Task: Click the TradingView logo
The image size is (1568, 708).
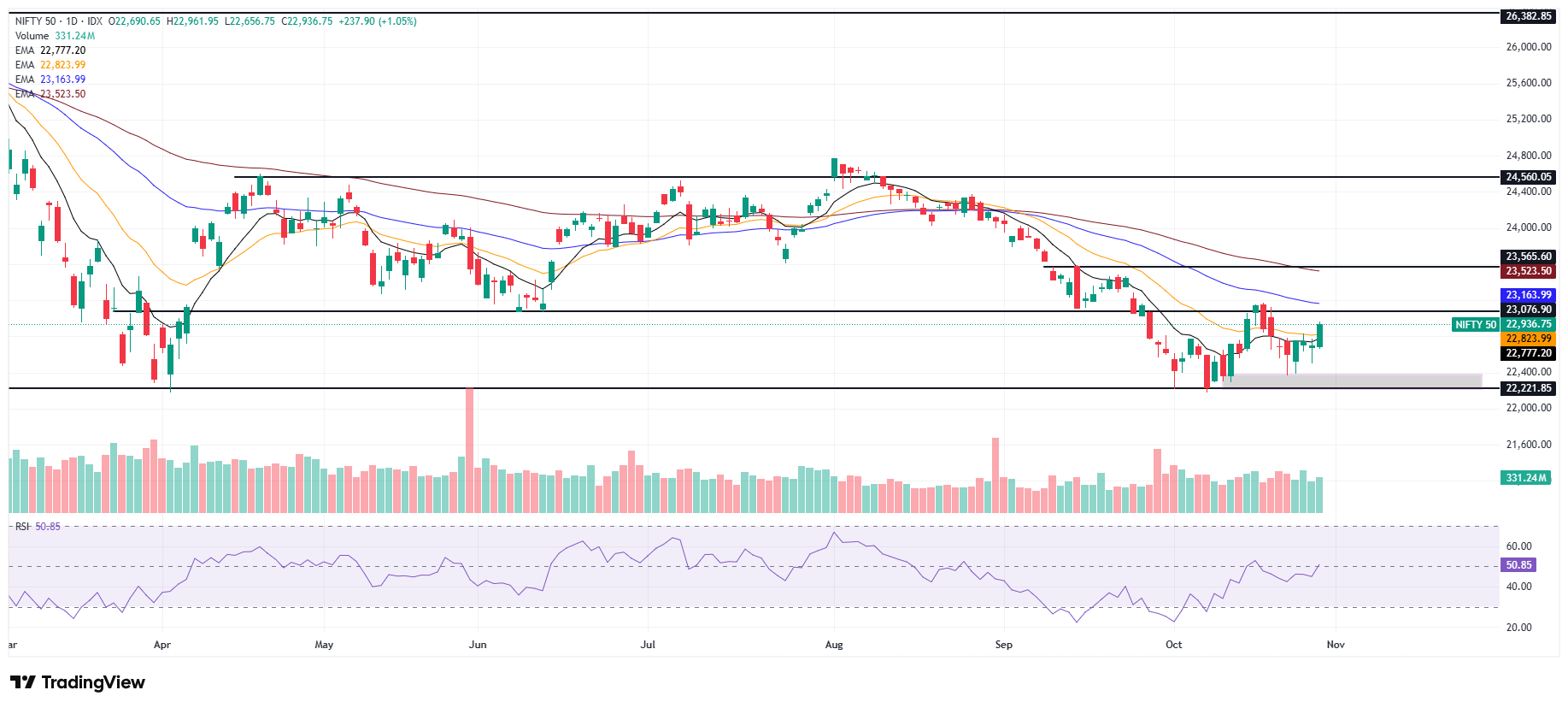Action: tap(78, 681)
